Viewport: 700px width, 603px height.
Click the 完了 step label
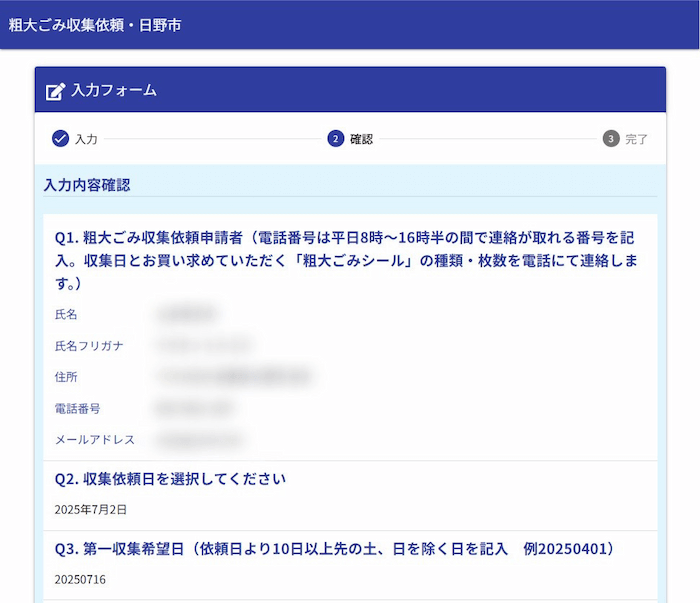coord(636,139)
